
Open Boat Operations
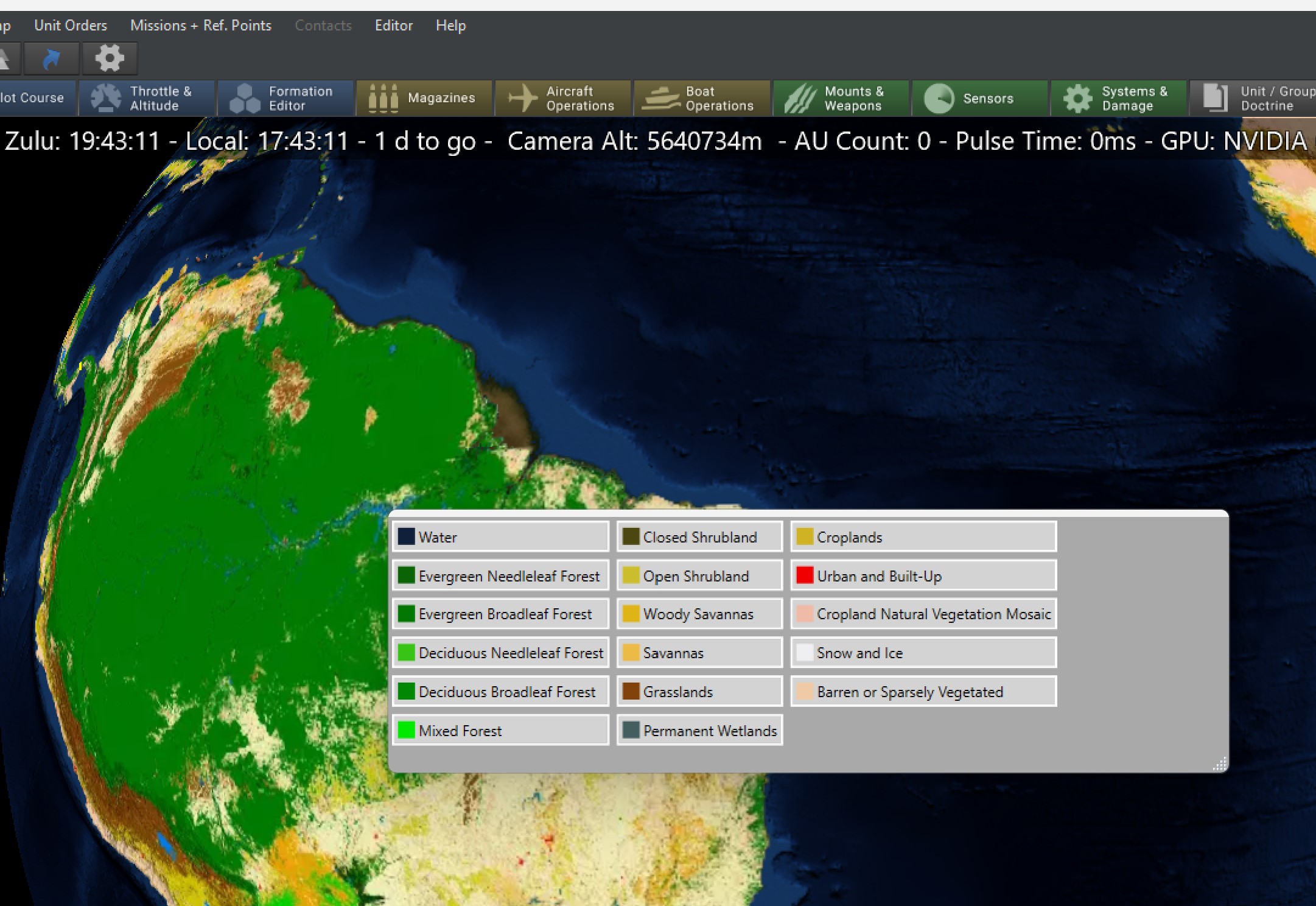[702, 98]
